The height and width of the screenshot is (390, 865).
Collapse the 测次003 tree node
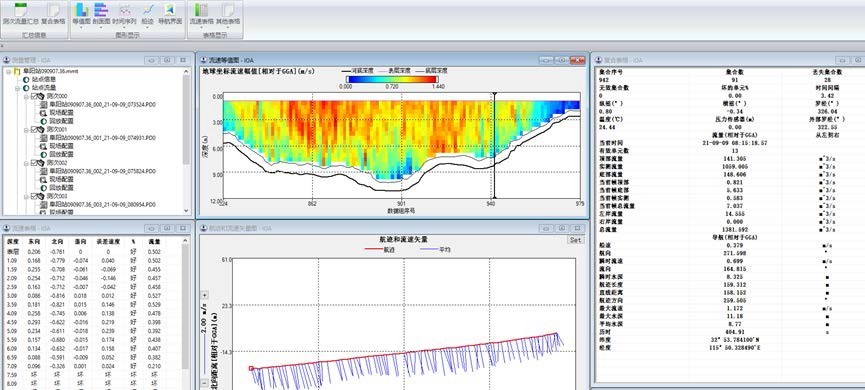pos(25,196)
